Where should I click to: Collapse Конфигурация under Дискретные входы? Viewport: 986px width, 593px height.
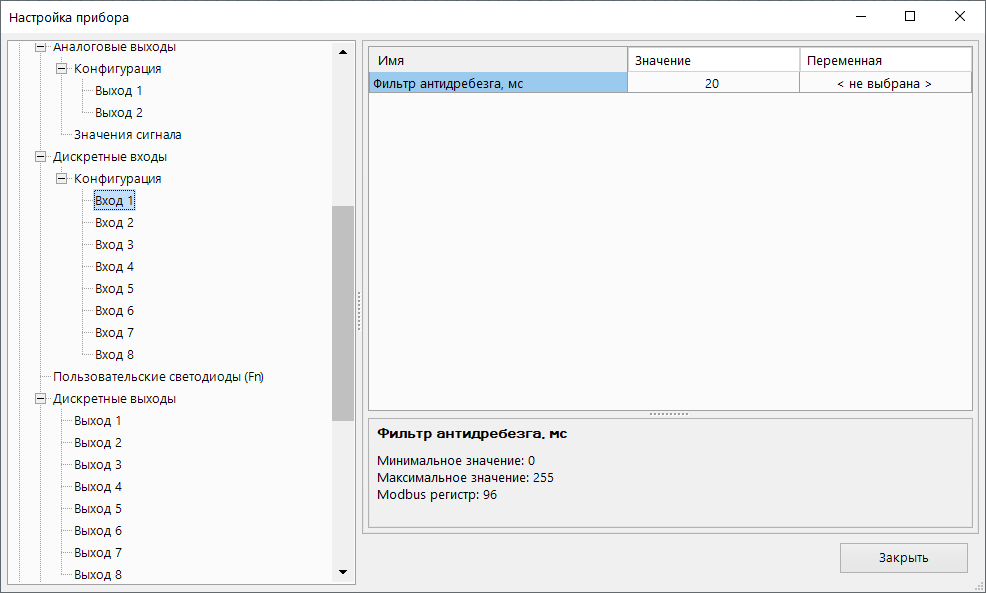tap(62, 179)
